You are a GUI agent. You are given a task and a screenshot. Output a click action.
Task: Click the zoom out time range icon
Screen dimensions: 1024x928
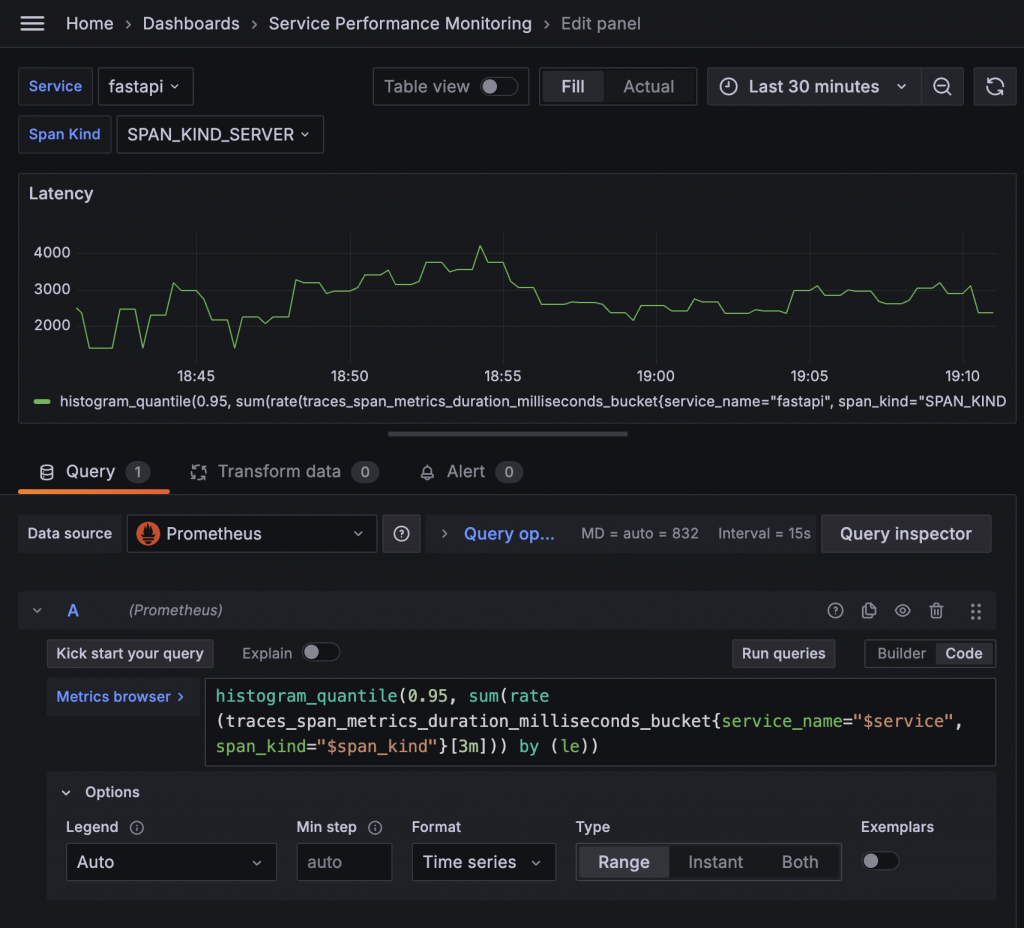942,87
